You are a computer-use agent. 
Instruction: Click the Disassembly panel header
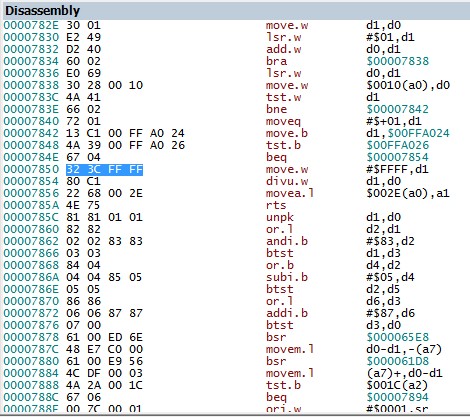(235, 11)
